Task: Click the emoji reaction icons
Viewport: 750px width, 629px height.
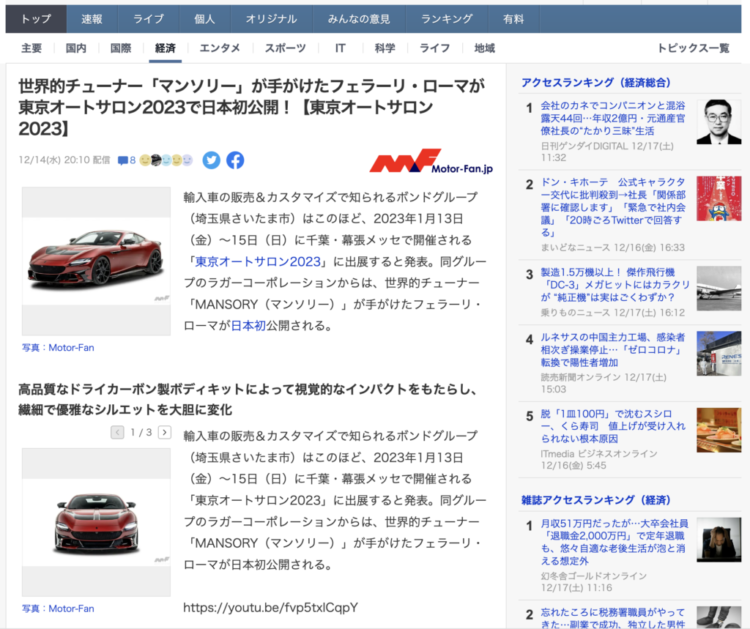Action: tap(166, 160)
